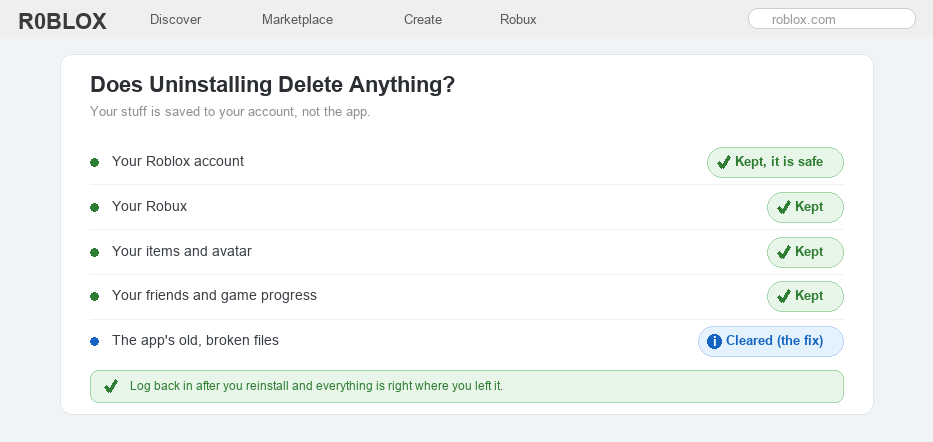This screenshot has height=442, width=933.
Task: Click the 'Does Uninstalling Delete Anything?' heading
Action: 273,84
